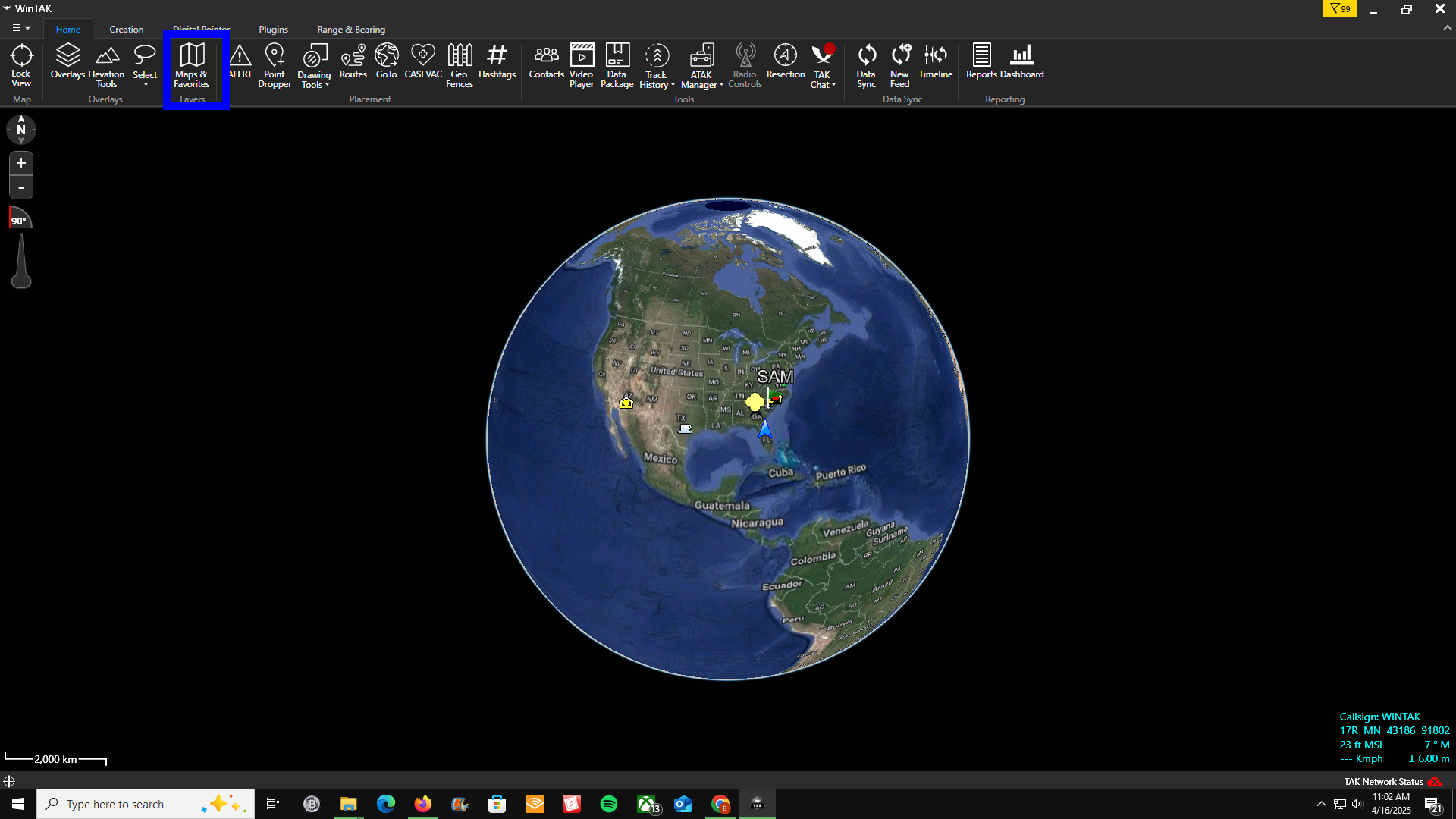The height and width of the screenshot is (819, 1456).
Task: Select the yellow marker over New Mexico
Action: pos(626,403)
